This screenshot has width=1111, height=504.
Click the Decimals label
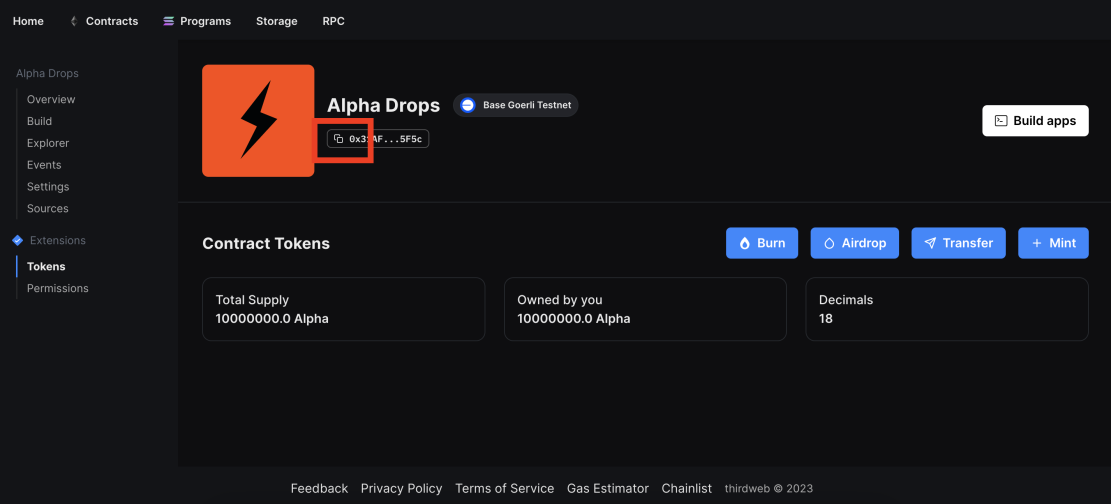pos(846,300)
